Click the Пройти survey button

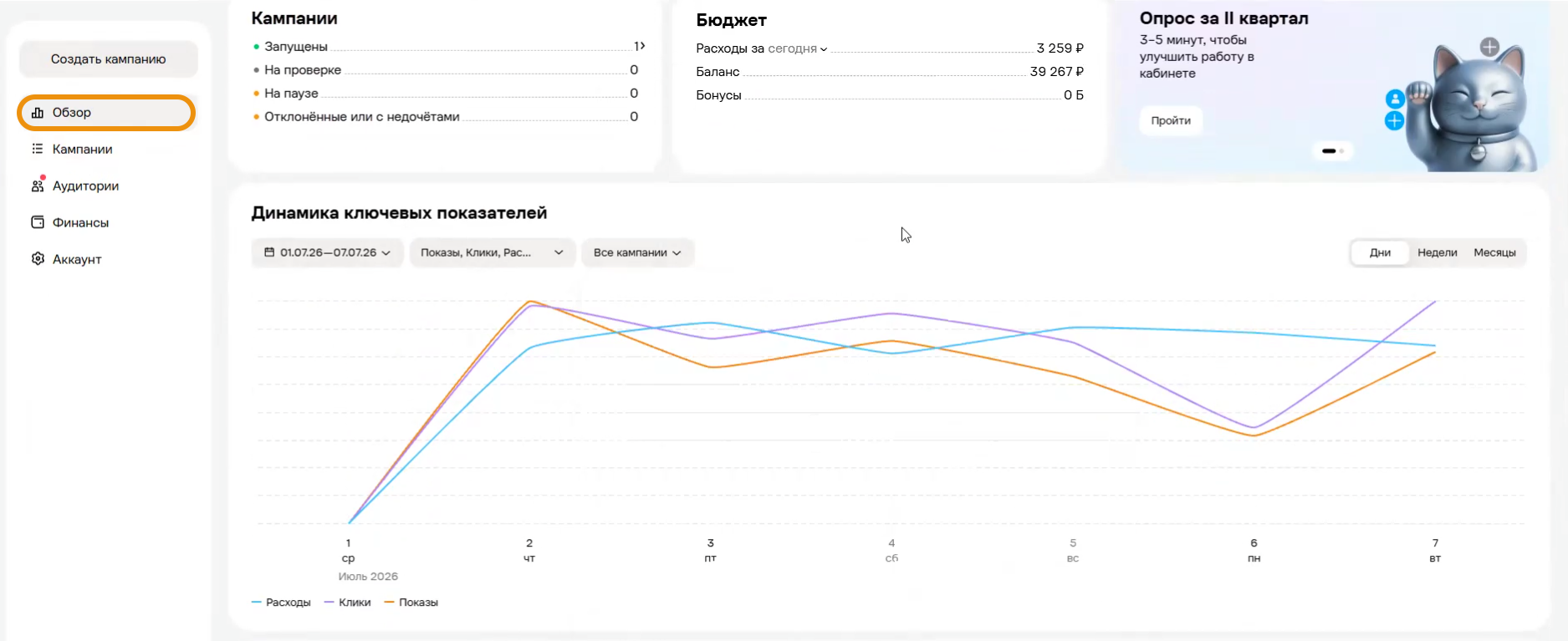click(x=1171, y=120)
